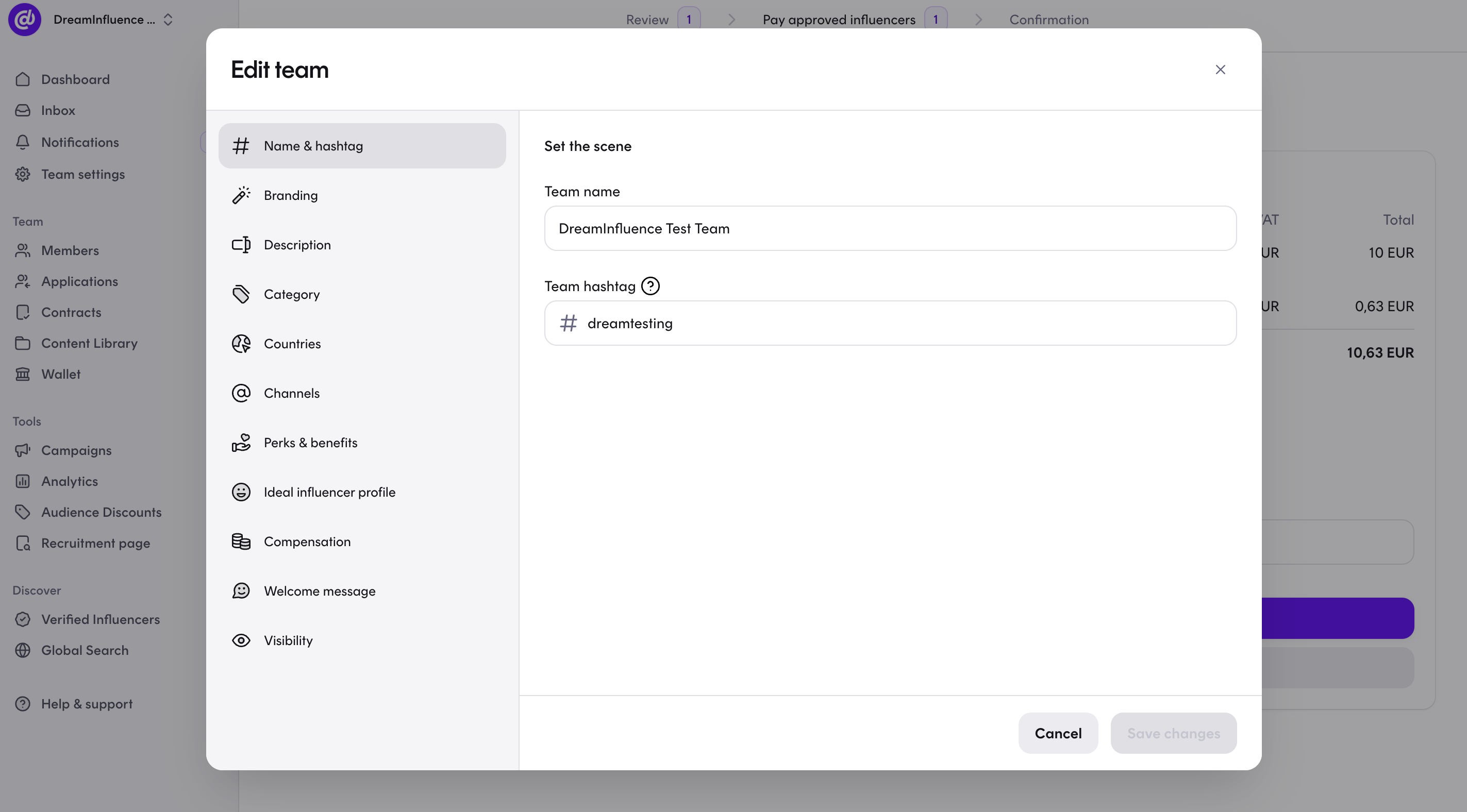
Task: Close the Edit team dialog
Action: coord(1220,70)
